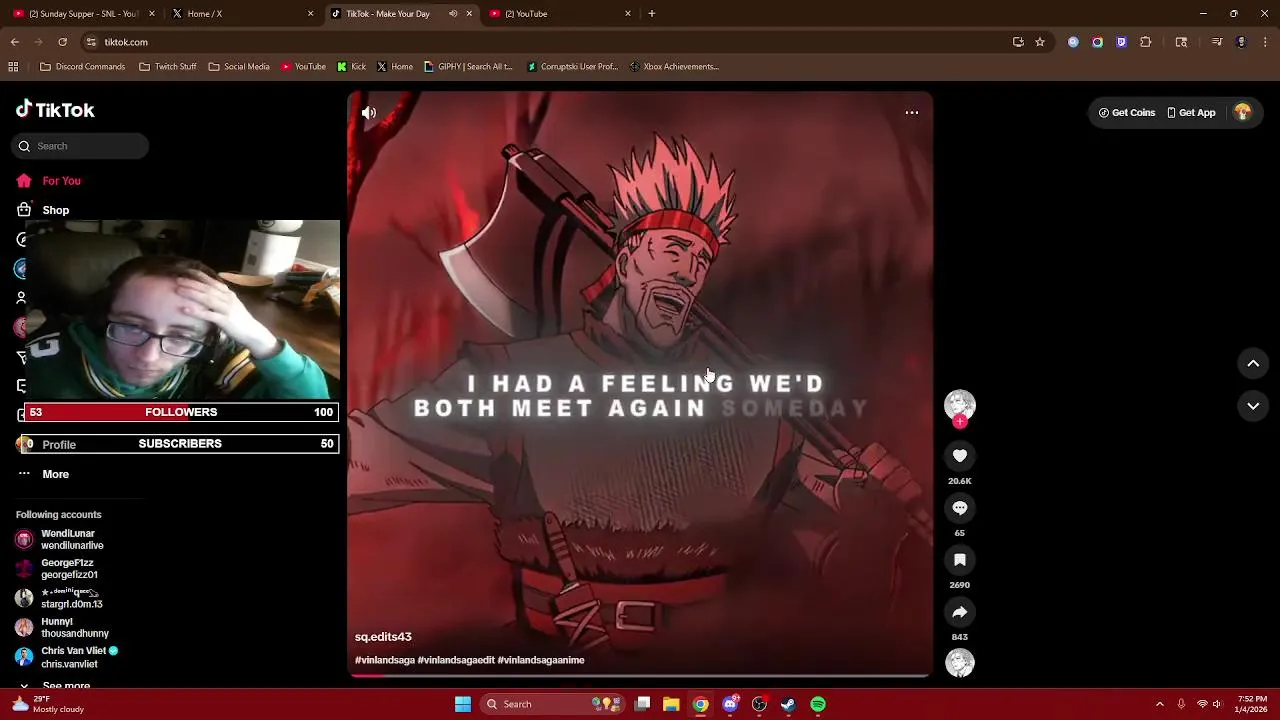This screenshot has width=1280, height=720.
Task: Open the Profile page in sidebar
Action: pos(47,445)
